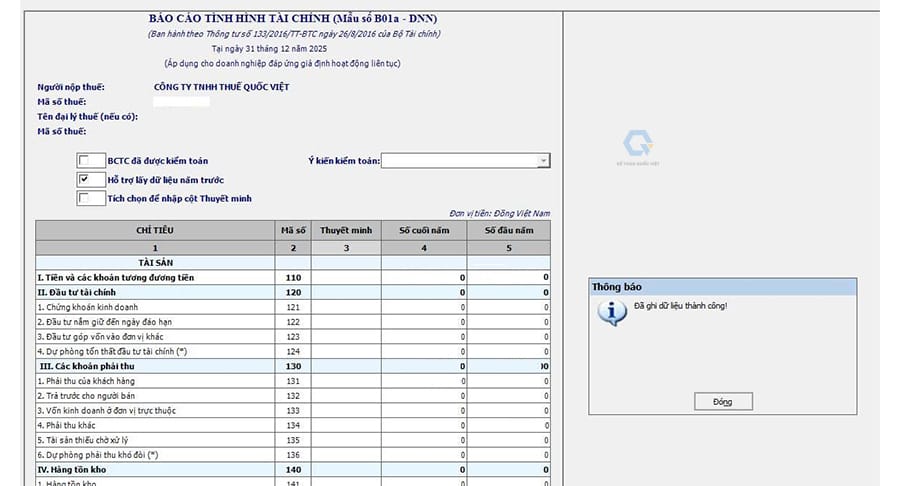Edit Số đầu năm for 'Phải thu của khách hàng'
The height and width of the screenshot is (486, 900).
coord(509,381)
